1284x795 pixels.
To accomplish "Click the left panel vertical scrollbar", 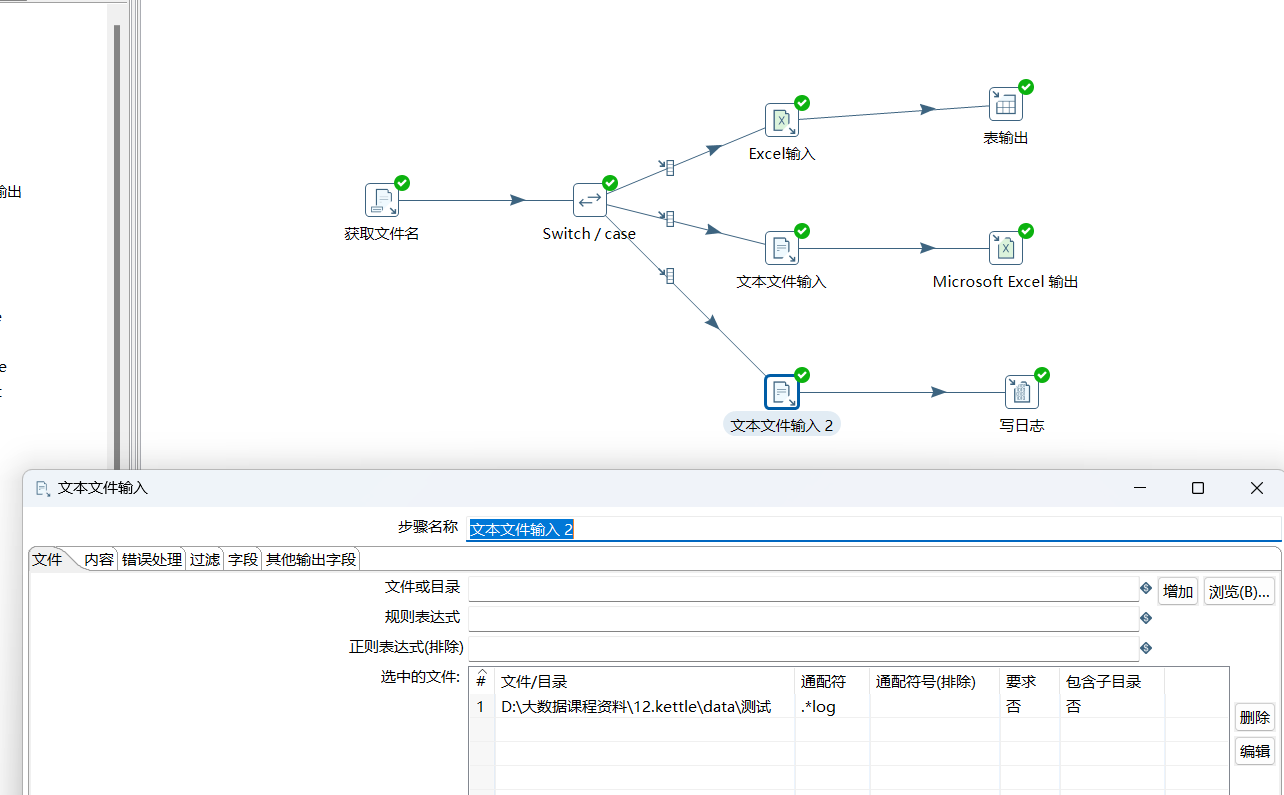I will tap(117, 245).
